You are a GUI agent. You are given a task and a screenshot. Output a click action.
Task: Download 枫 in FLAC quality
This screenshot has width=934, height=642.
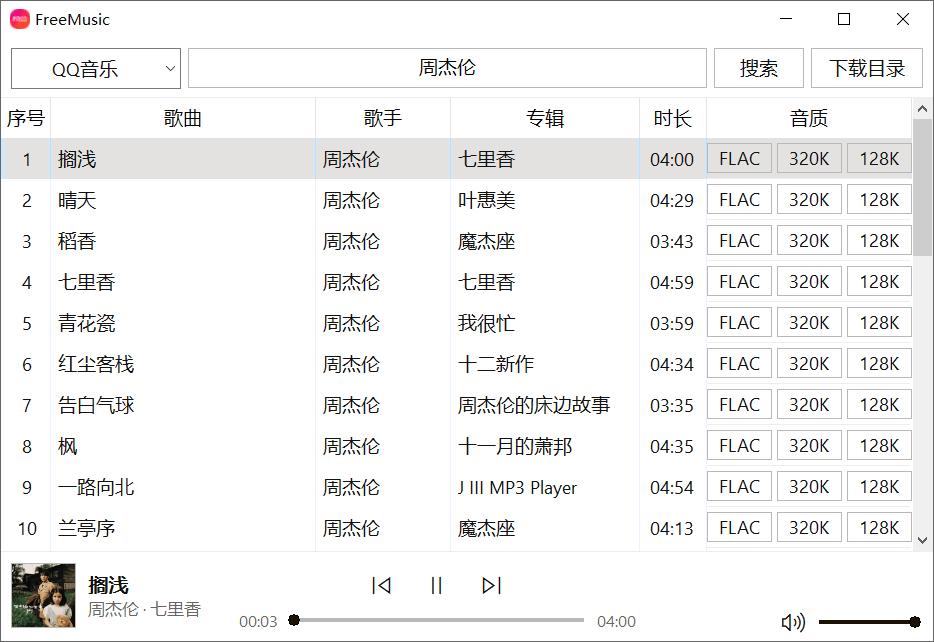[x=739, y=446]
